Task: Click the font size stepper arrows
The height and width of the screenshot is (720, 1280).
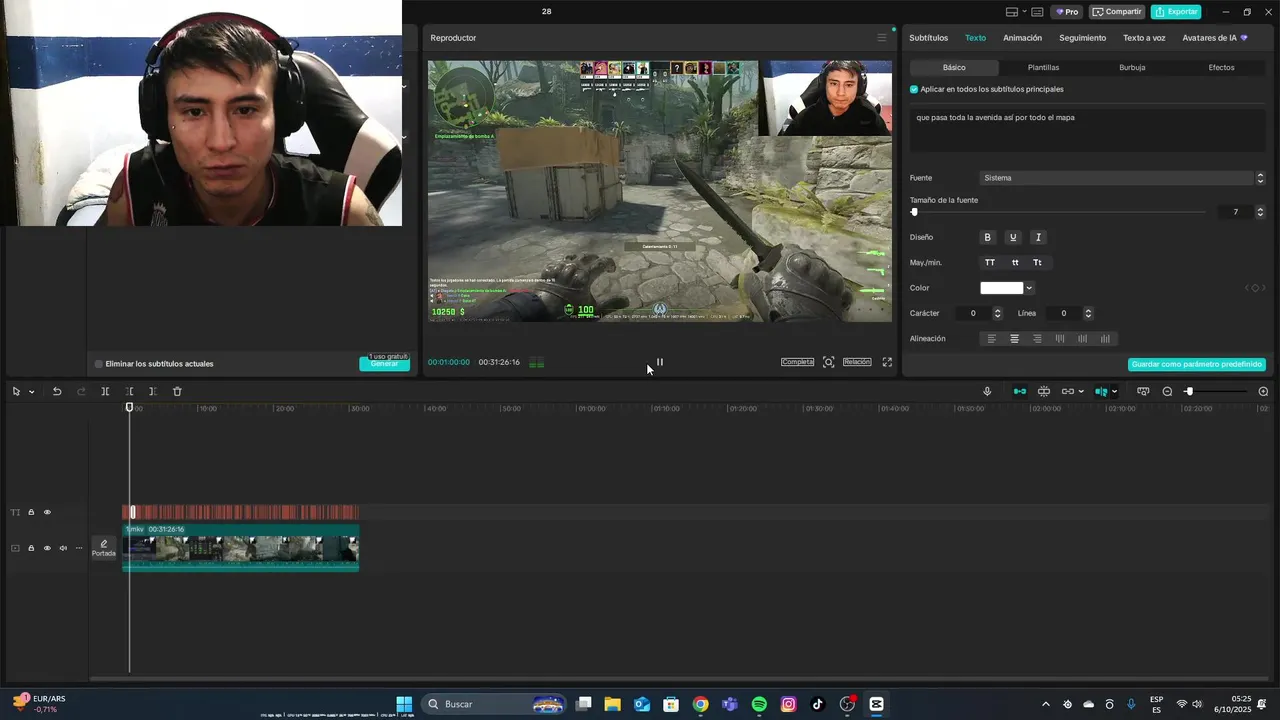Action: pos(1260,212)
